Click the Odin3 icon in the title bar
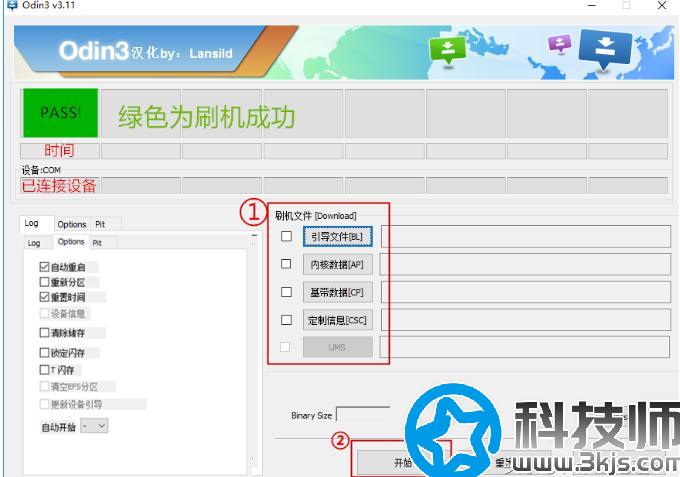This screenshot has width=680, height=477. click(x=12, y=5)
